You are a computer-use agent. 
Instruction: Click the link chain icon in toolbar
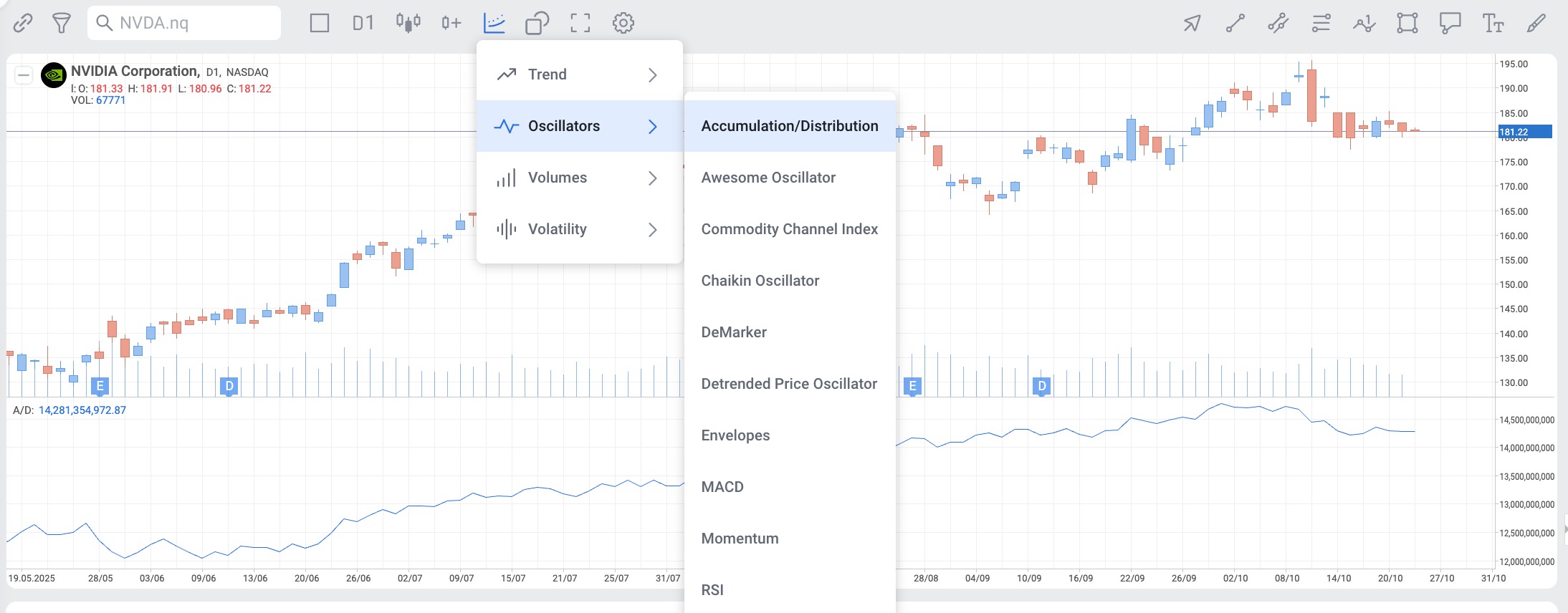pyautogui.click(x=23, y=23)
